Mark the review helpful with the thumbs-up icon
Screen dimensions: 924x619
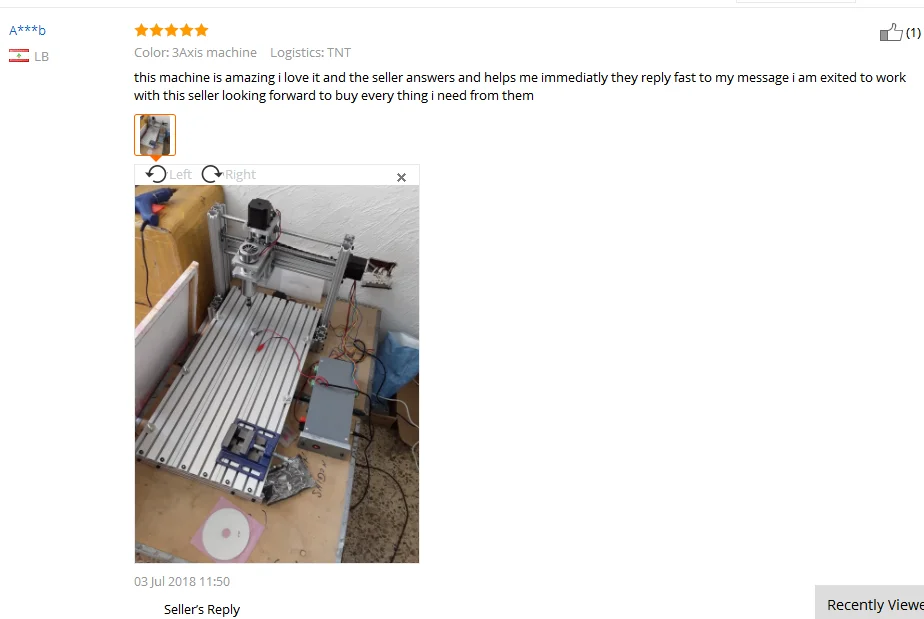890,32
